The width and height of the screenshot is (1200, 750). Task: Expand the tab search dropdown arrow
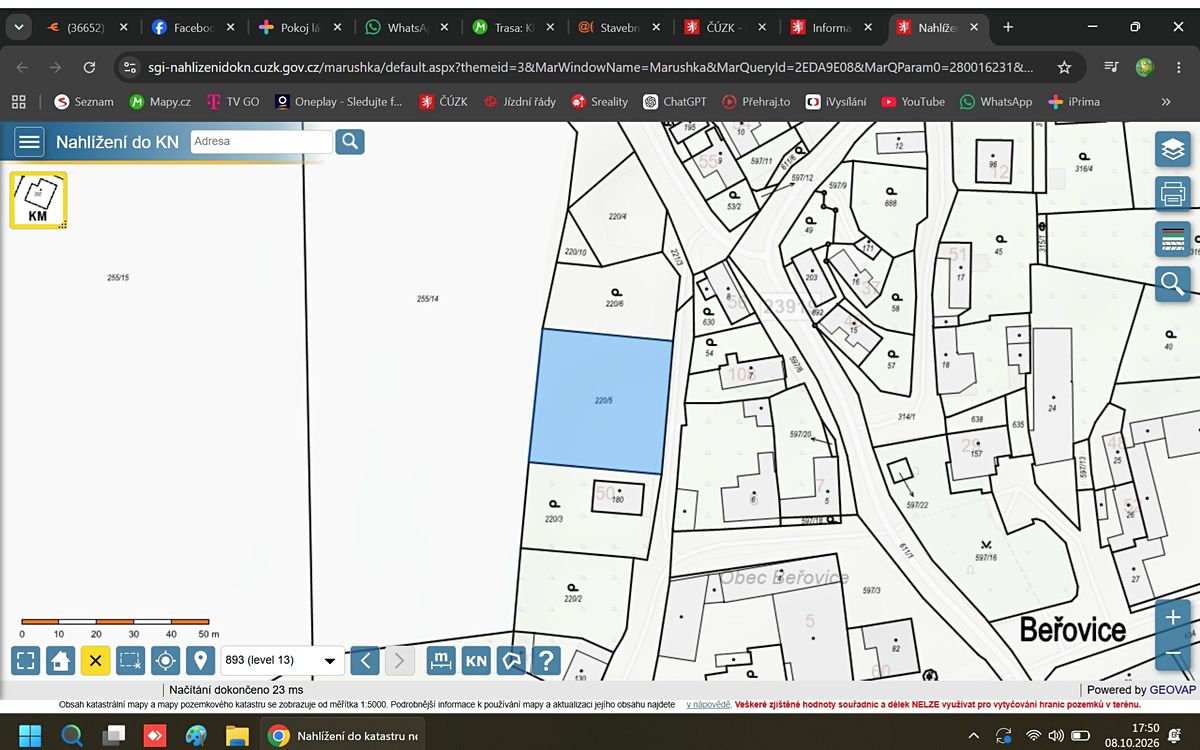pos(18,27)
